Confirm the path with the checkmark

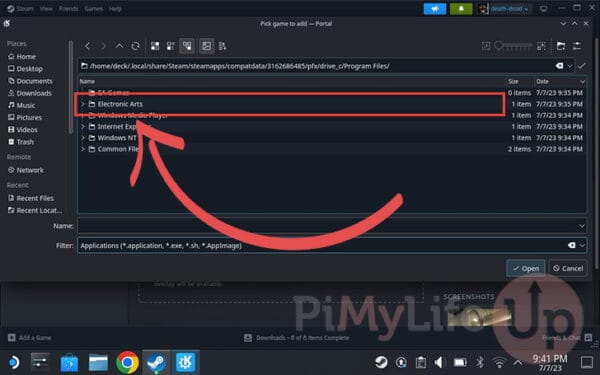[582, 66]
